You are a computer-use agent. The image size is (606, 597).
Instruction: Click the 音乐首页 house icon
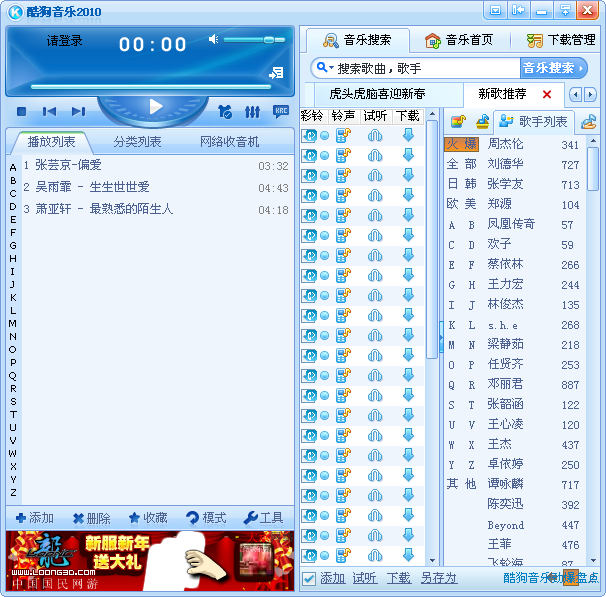(432, 40)
